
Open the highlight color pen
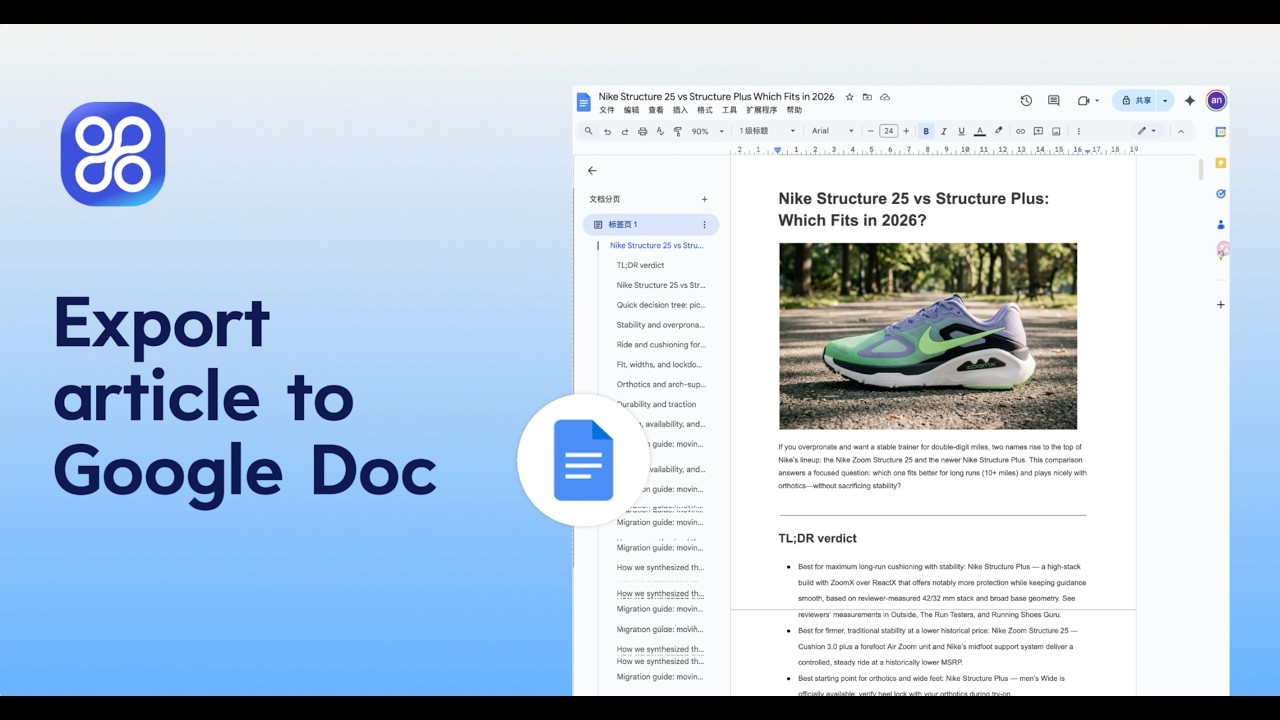[998, 131]
